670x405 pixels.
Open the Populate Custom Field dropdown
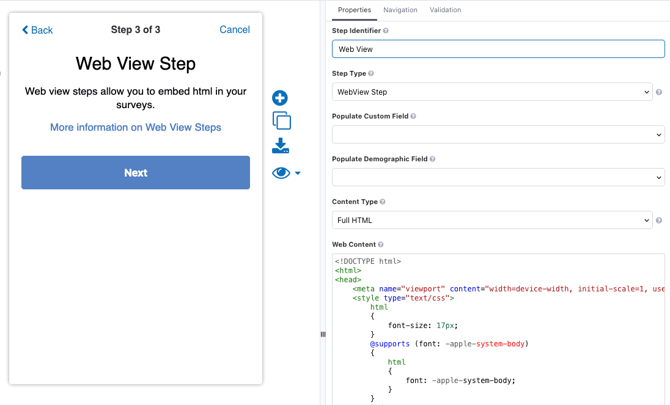click(x=498, y=135)
